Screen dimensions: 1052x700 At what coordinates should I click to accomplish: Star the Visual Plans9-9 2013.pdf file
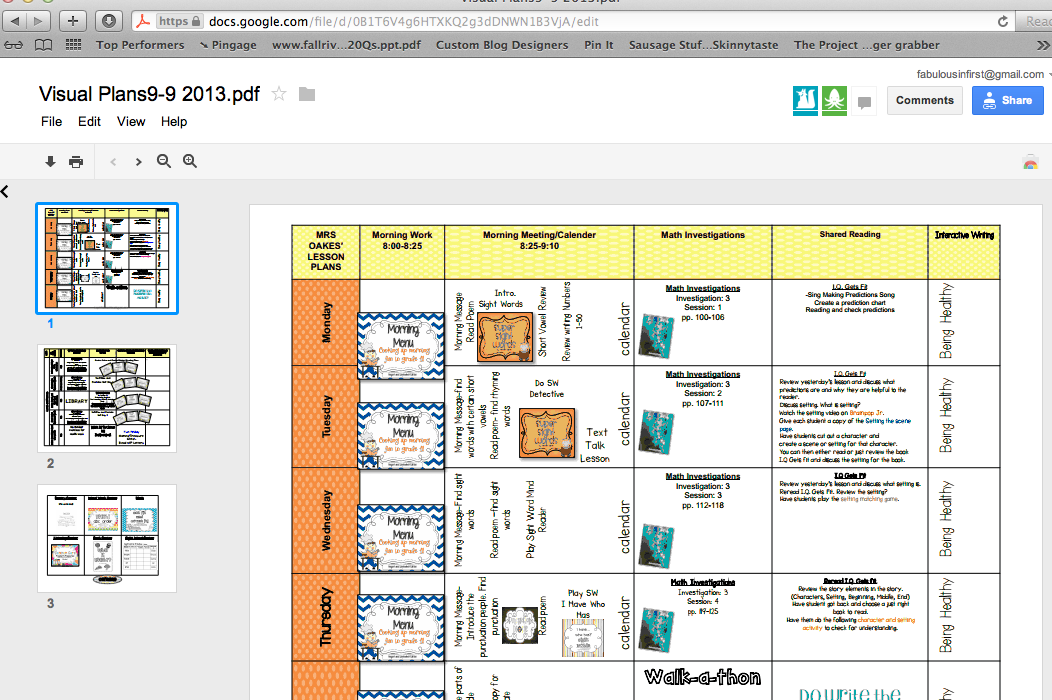click(x=279, y=94)
